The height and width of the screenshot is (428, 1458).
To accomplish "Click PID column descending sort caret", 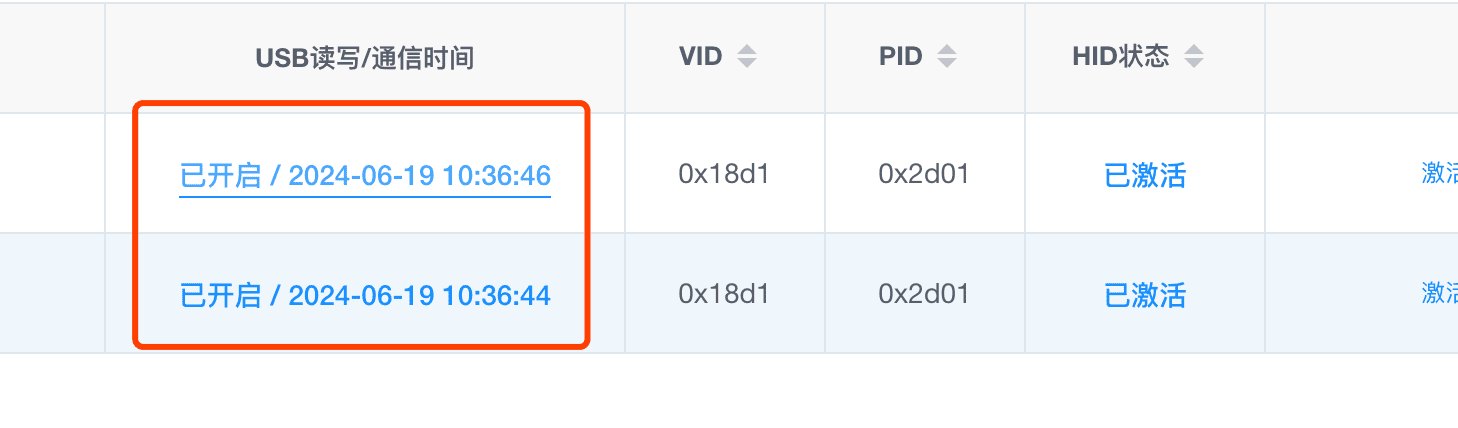I will (x=946, y=63).
